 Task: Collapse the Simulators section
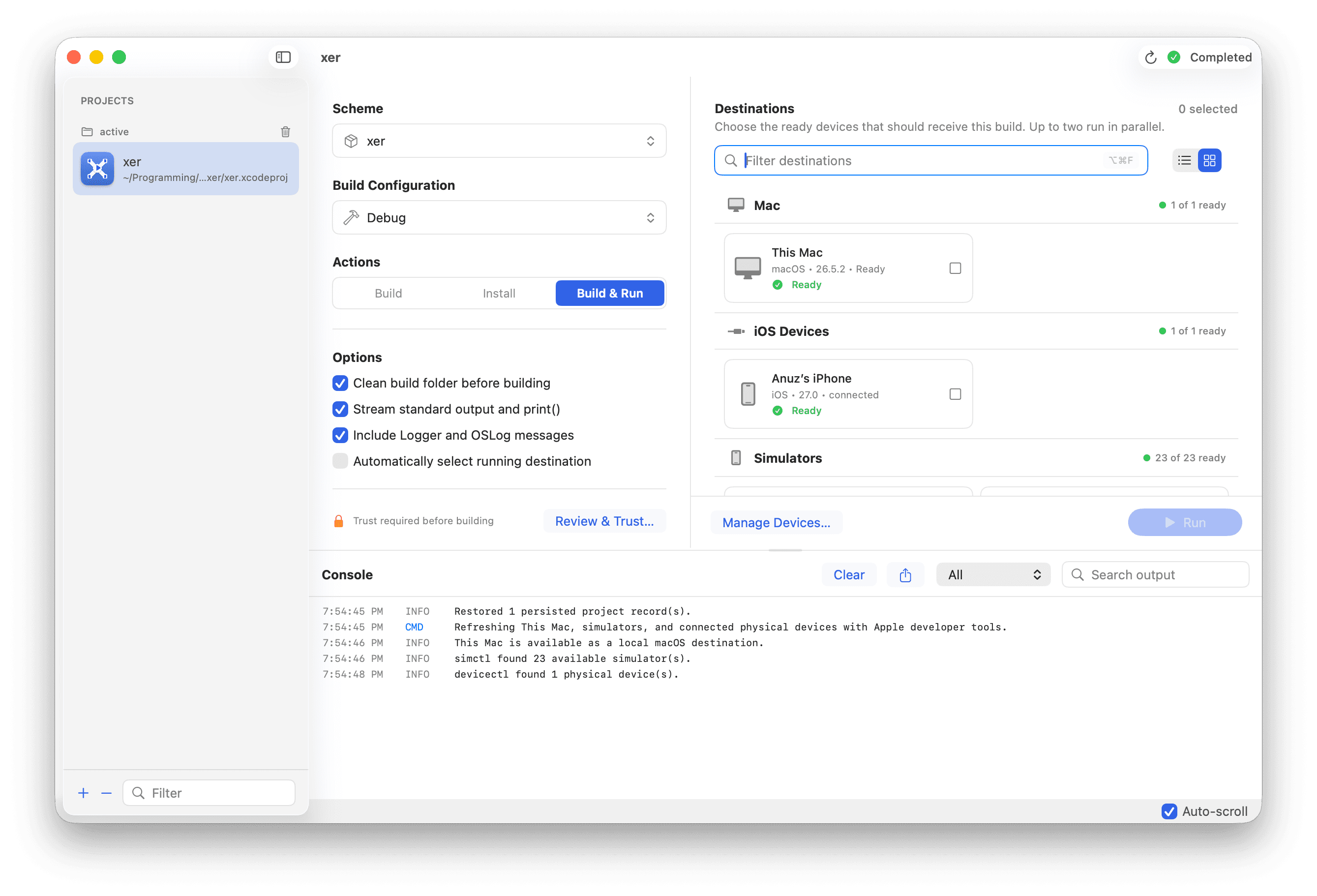pos(976,458)
